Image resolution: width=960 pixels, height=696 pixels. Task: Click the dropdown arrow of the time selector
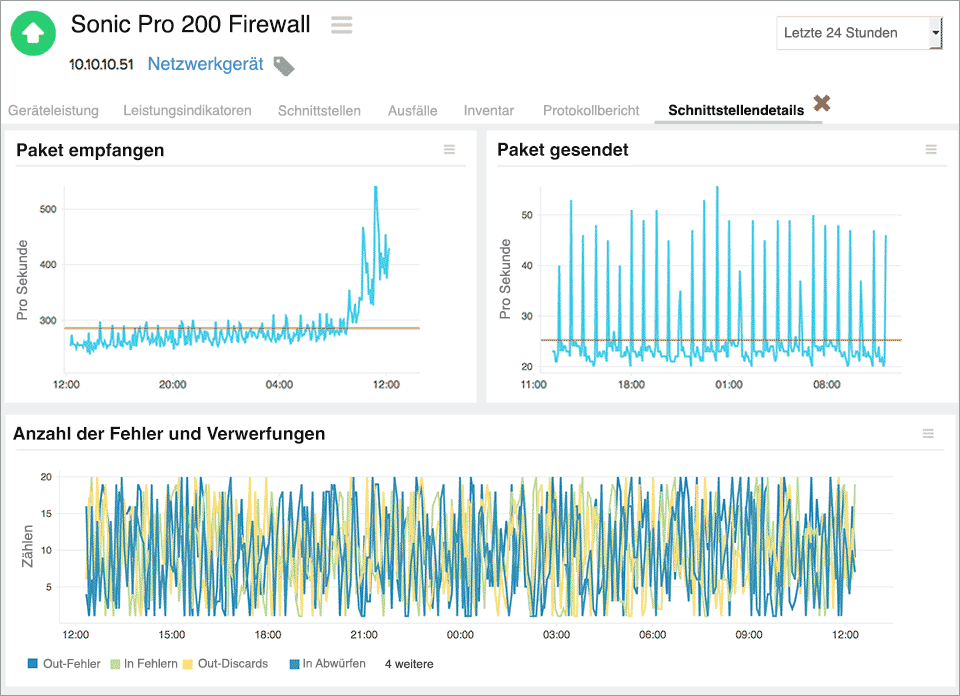point(934,33)
